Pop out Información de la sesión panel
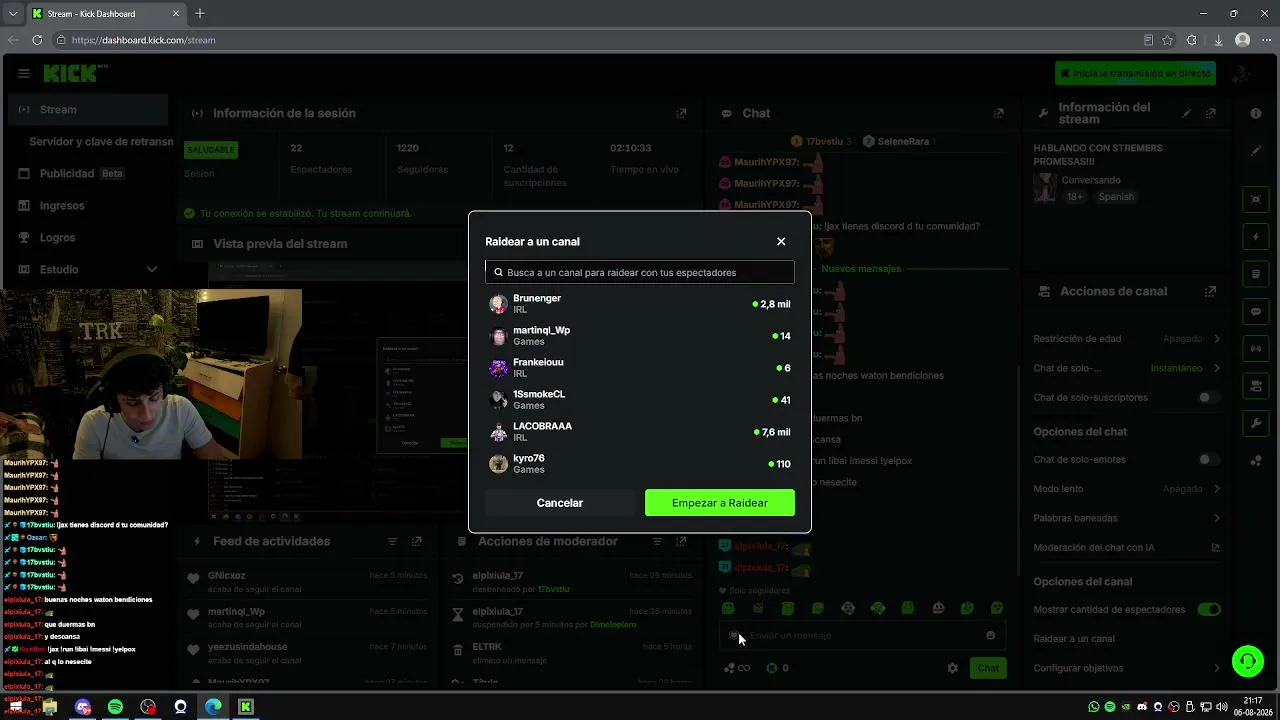The height and width of the screenshot is (720, 1280). (681, 114)
